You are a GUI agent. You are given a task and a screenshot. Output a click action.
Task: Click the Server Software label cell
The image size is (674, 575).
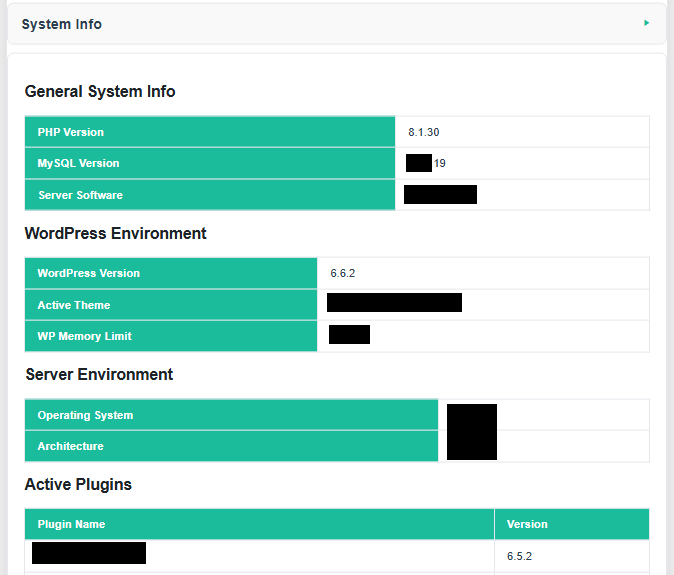coord(210,195)
